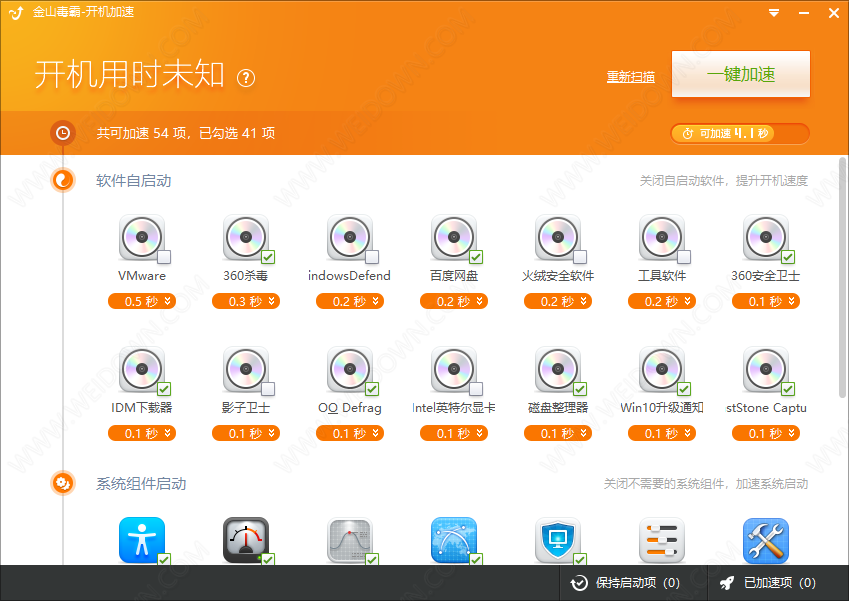Uncheck the 360杀毒 item checkbox
The height and width of the screenshot is (601, 849).
pos(268,257)
